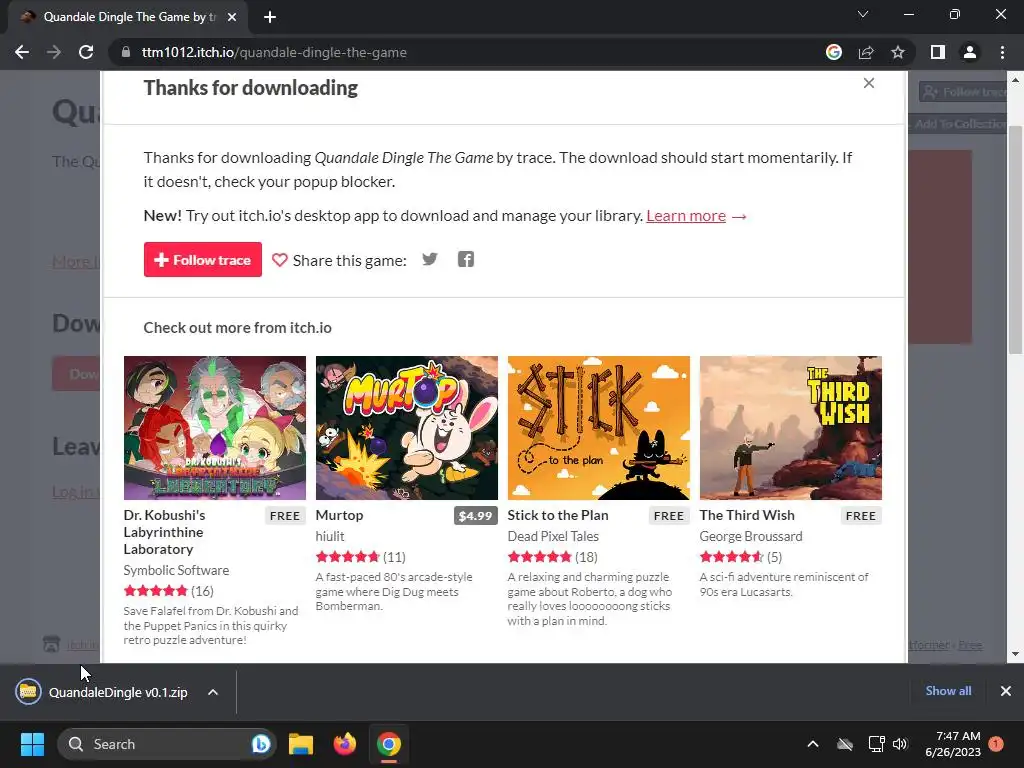Open Chrome from the taskbar
Image resolution: width=1024 pixels, height=768 pixels.
click(x=389, y=744)
